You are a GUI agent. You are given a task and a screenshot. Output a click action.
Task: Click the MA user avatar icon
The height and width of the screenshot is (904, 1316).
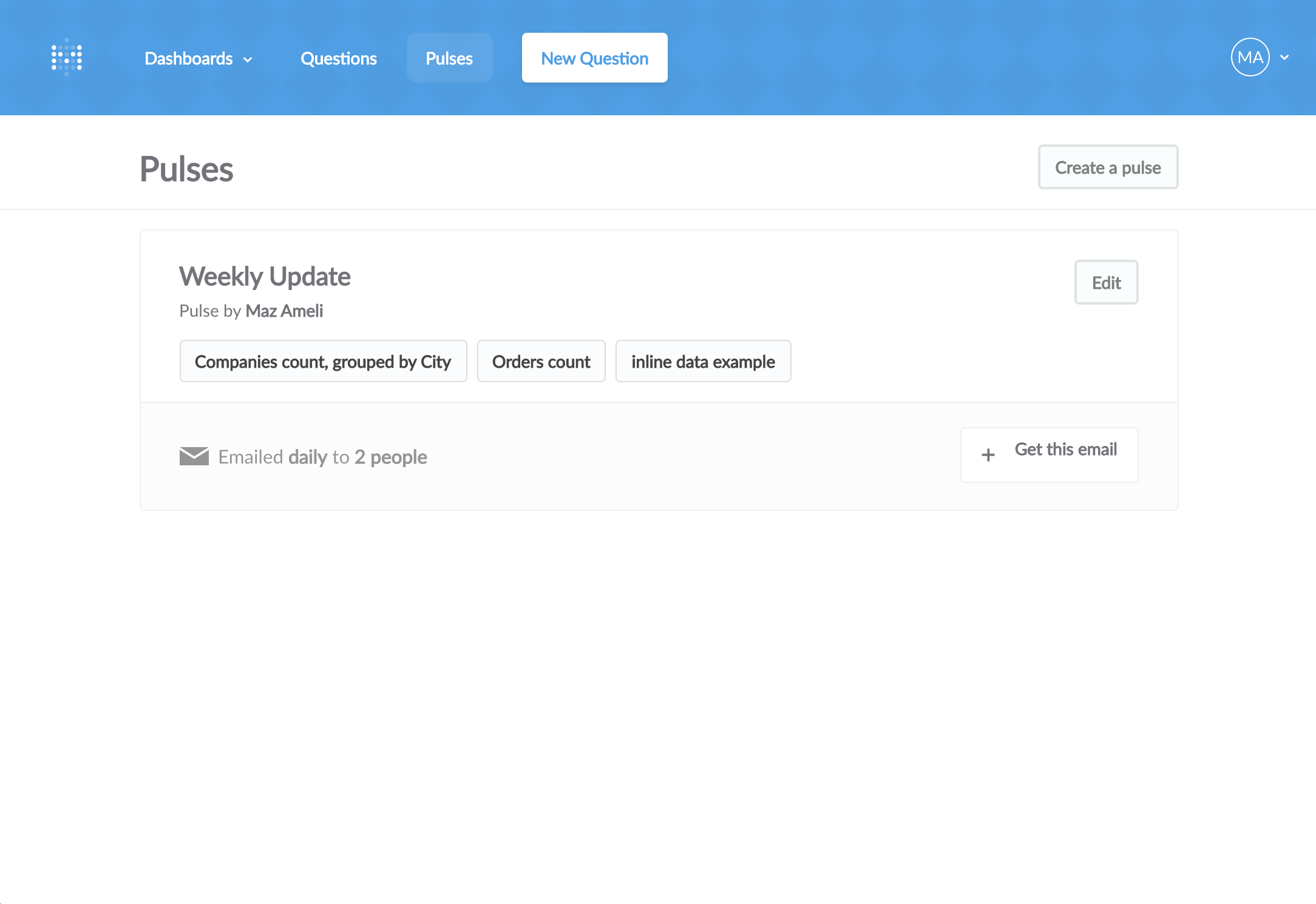pos(1250,57)
